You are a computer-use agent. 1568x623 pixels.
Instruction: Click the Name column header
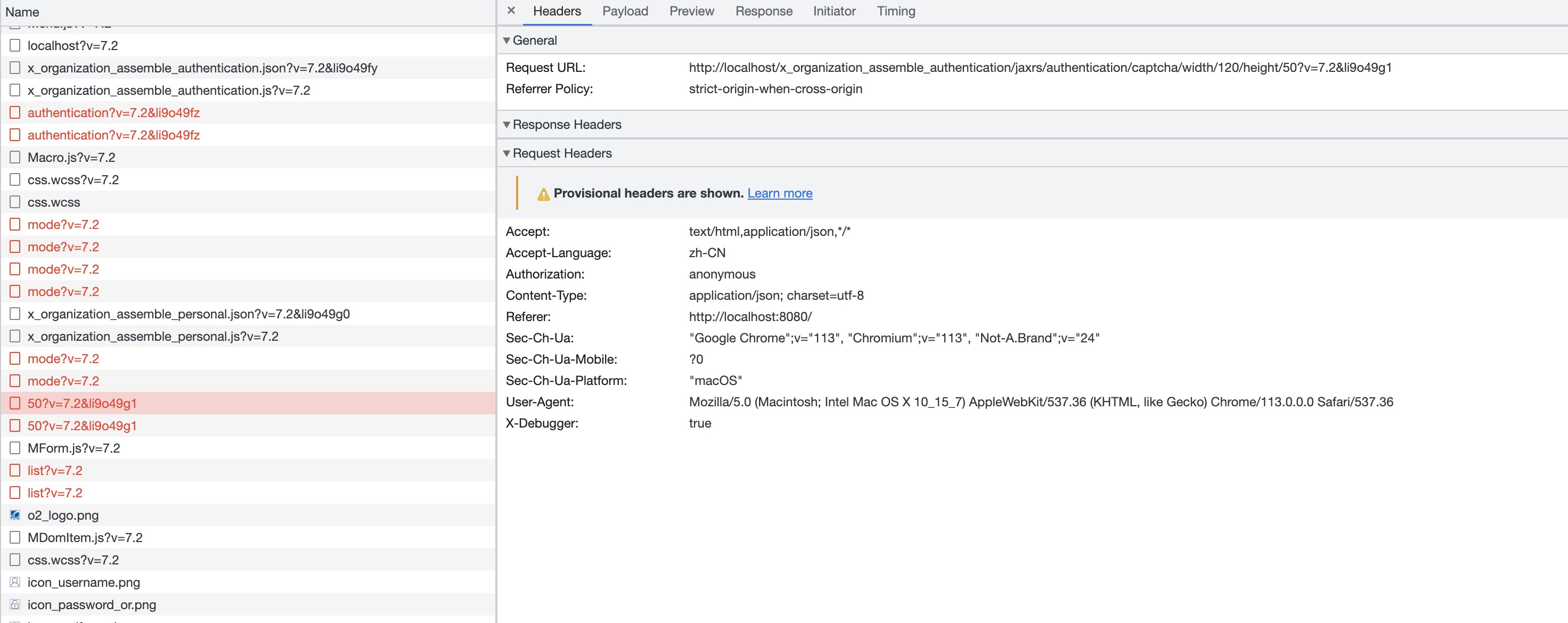point(22,12)
